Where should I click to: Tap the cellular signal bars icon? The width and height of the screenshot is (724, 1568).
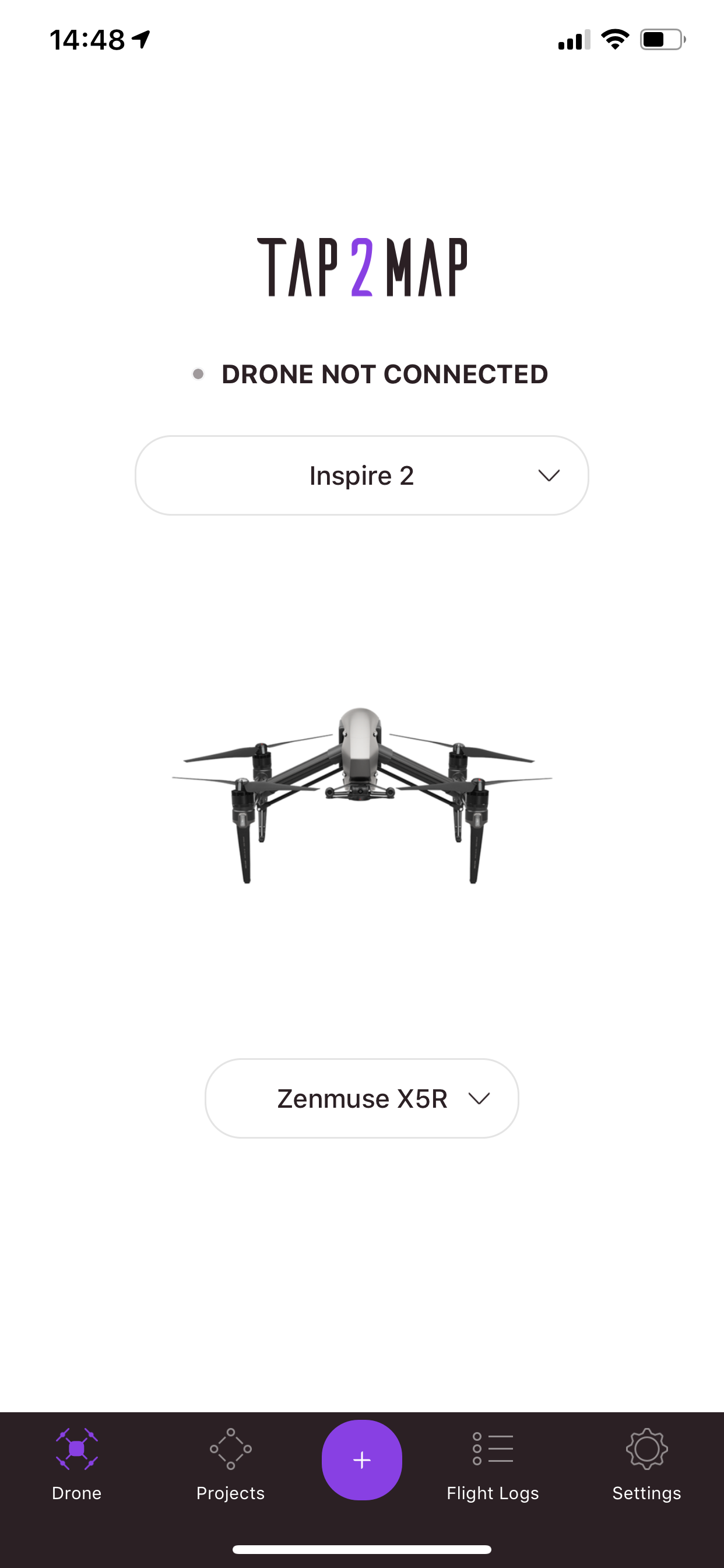574,40
